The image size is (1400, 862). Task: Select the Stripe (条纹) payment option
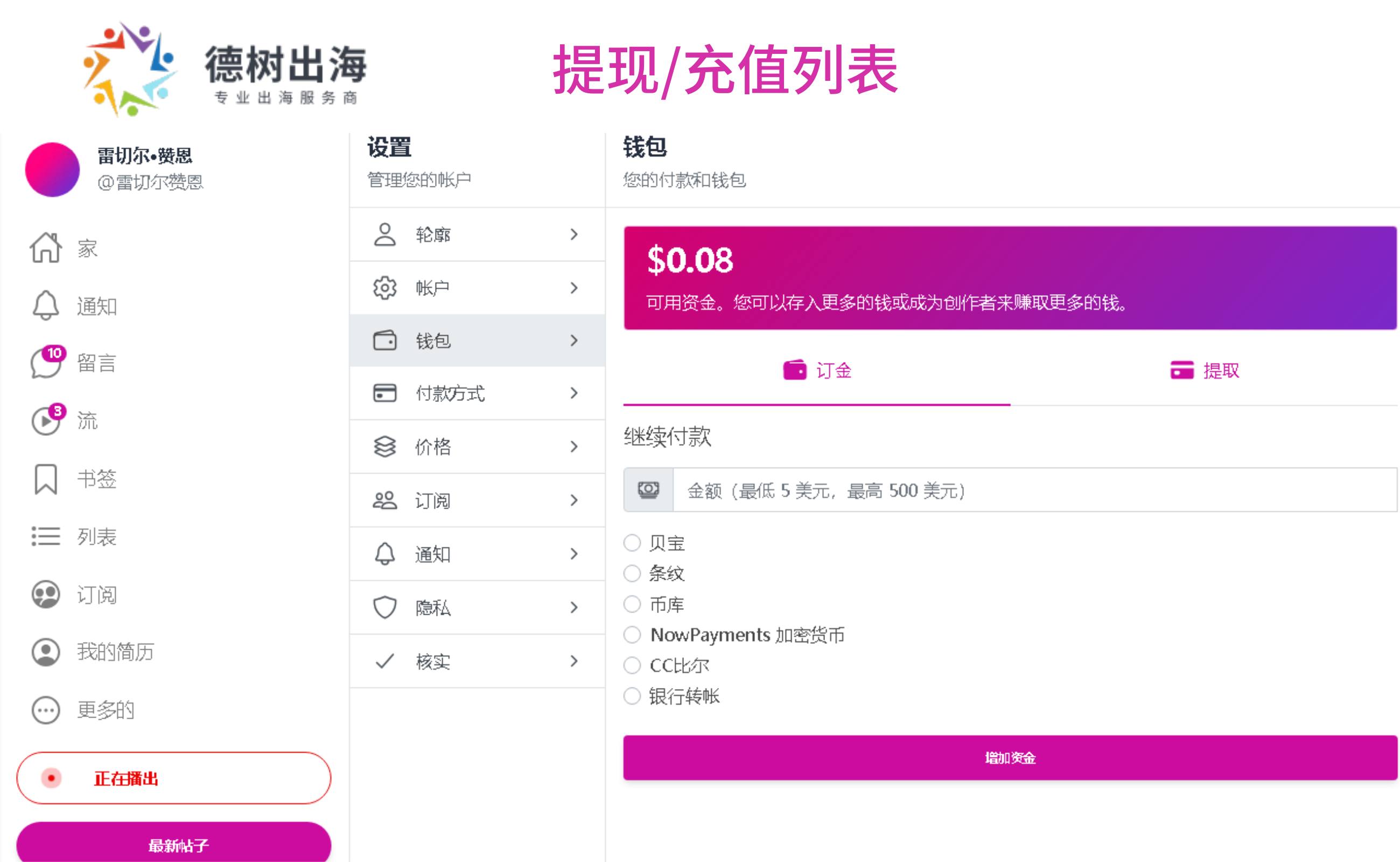click(632, 573)
